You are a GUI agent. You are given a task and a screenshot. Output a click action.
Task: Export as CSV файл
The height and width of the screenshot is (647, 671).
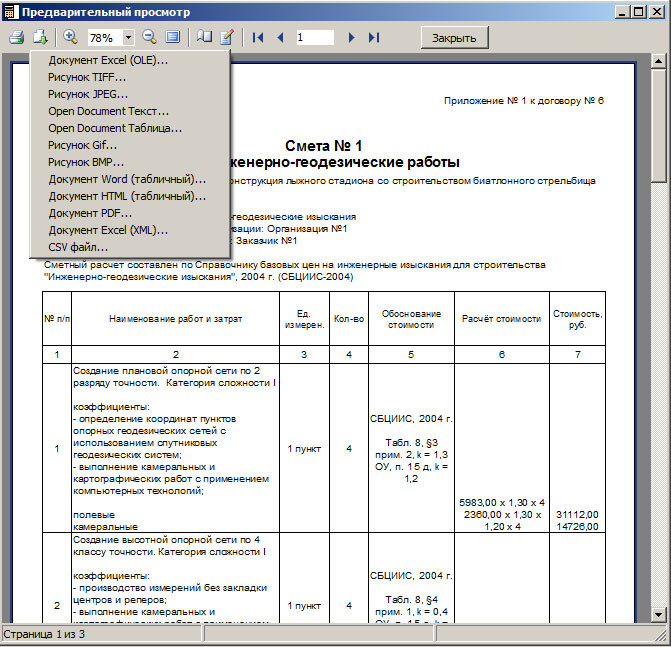pyautogui.click(x=78, y=247)
